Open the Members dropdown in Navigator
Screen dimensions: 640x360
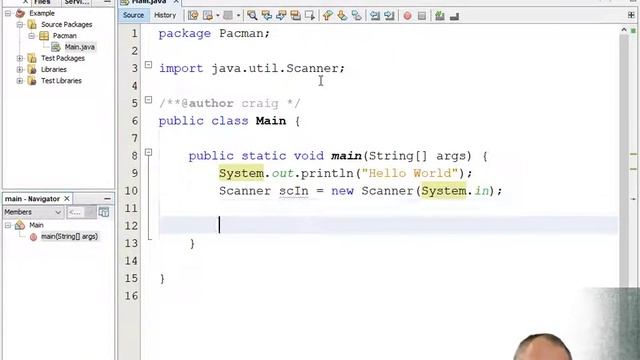[33, 212]
